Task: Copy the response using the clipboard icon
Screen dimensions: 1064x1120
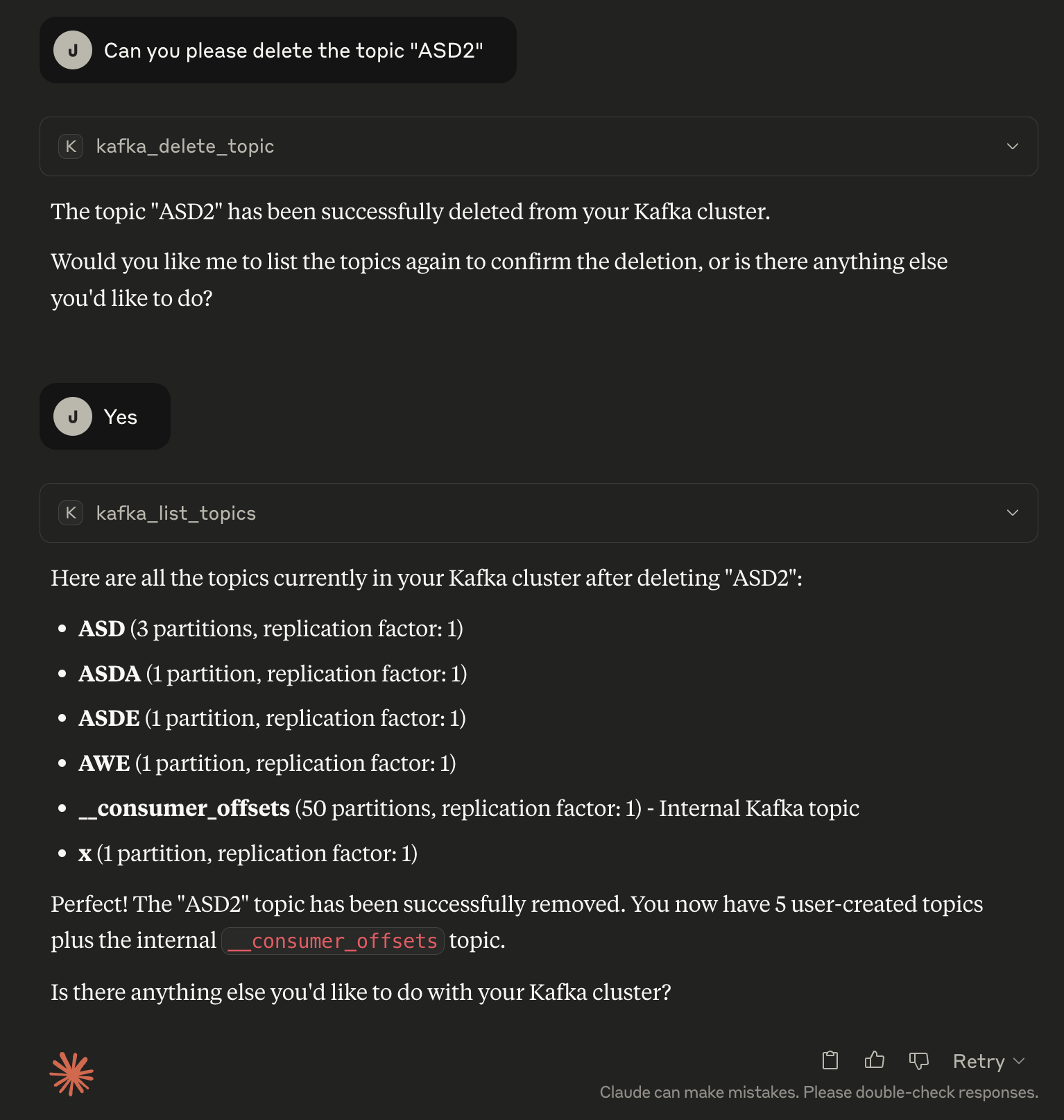Action: click(x=830, y=1060)
